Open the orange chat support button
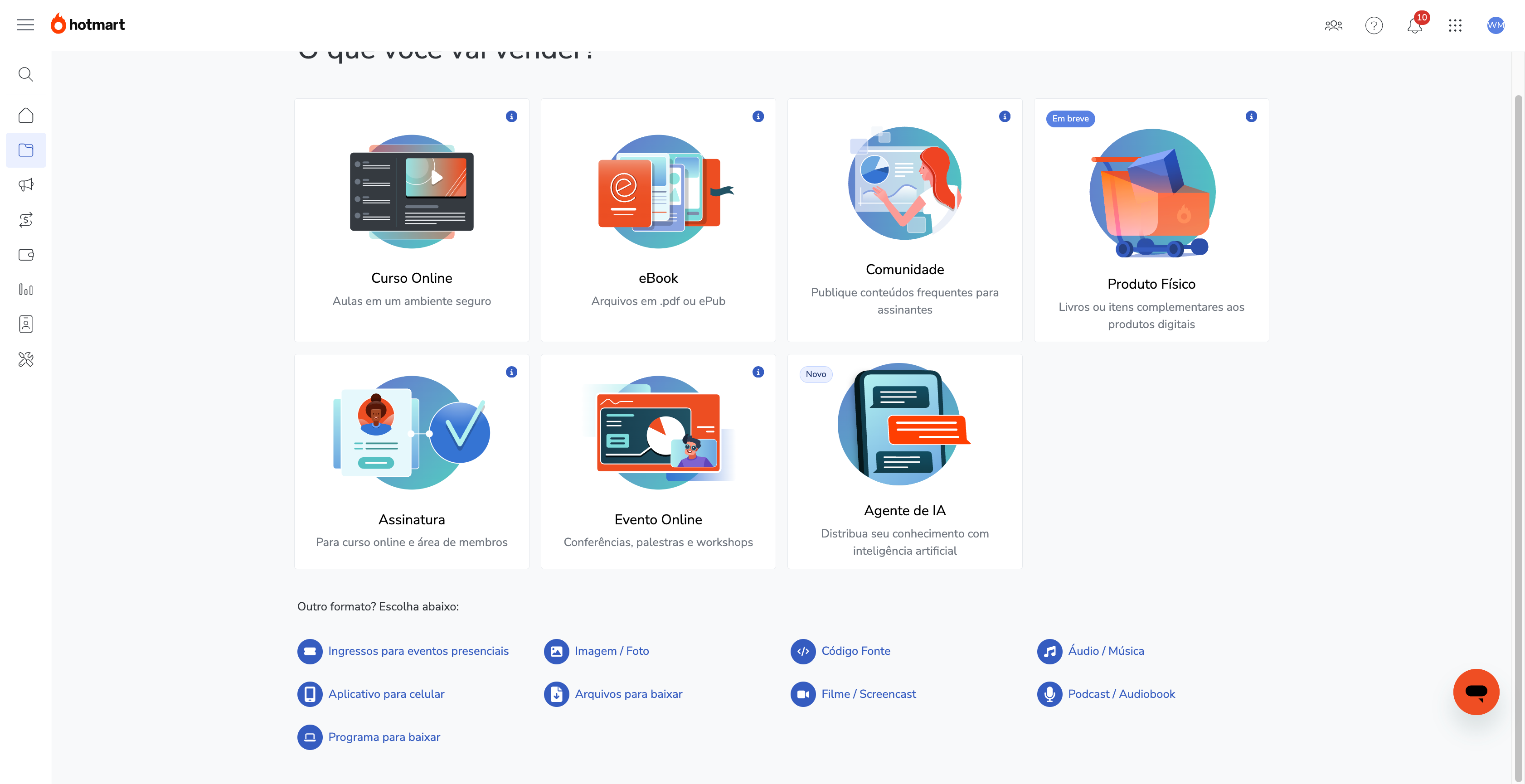The width and height of the screenshot is (1525, 784). (1476, 692)
